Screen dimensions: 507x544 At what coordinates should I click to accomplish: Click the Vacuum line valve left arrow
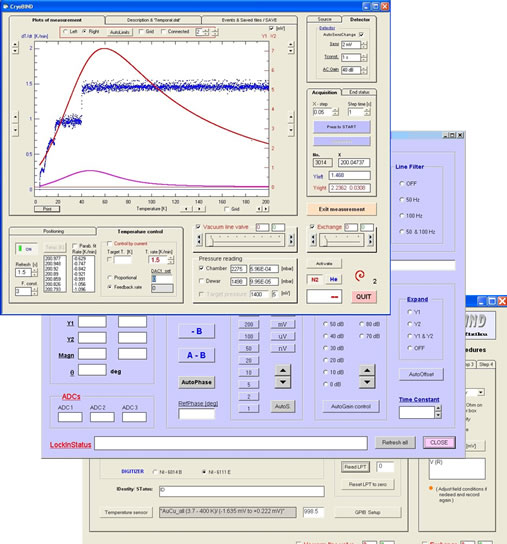199,240
